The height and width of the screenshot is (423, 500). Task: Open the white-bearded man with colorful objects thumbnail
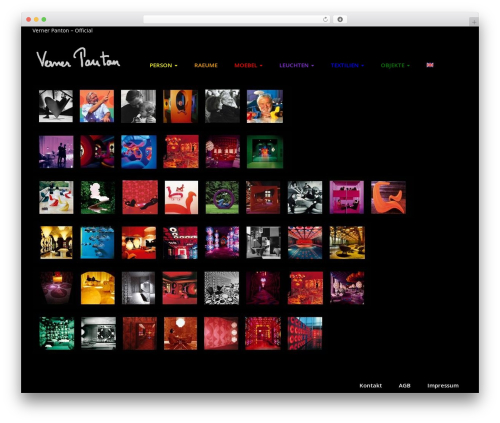click(x=265, y=106)
